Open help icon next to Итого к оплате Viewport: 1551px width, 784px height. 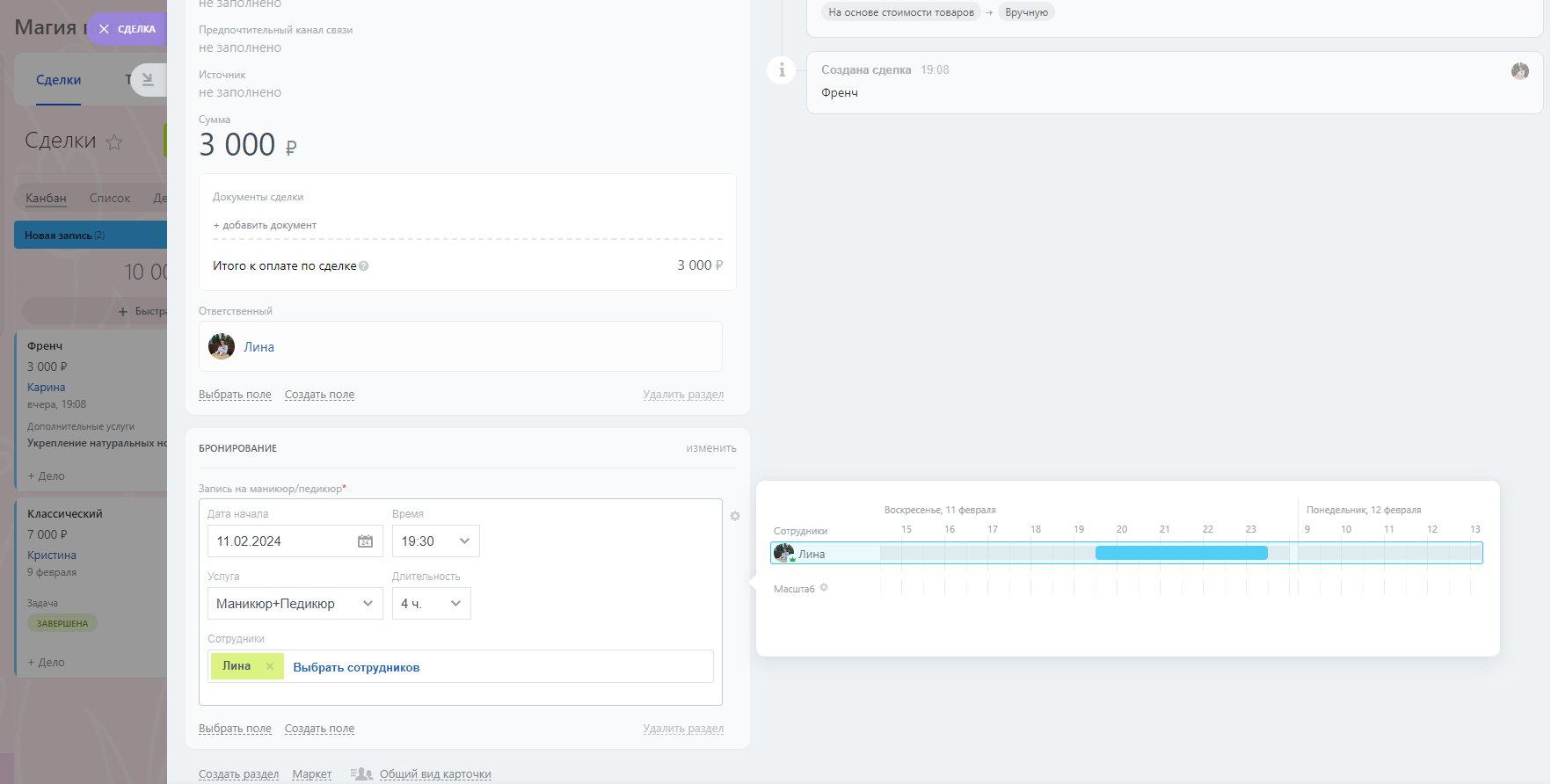pyautogui.click(x=364, y=266)
